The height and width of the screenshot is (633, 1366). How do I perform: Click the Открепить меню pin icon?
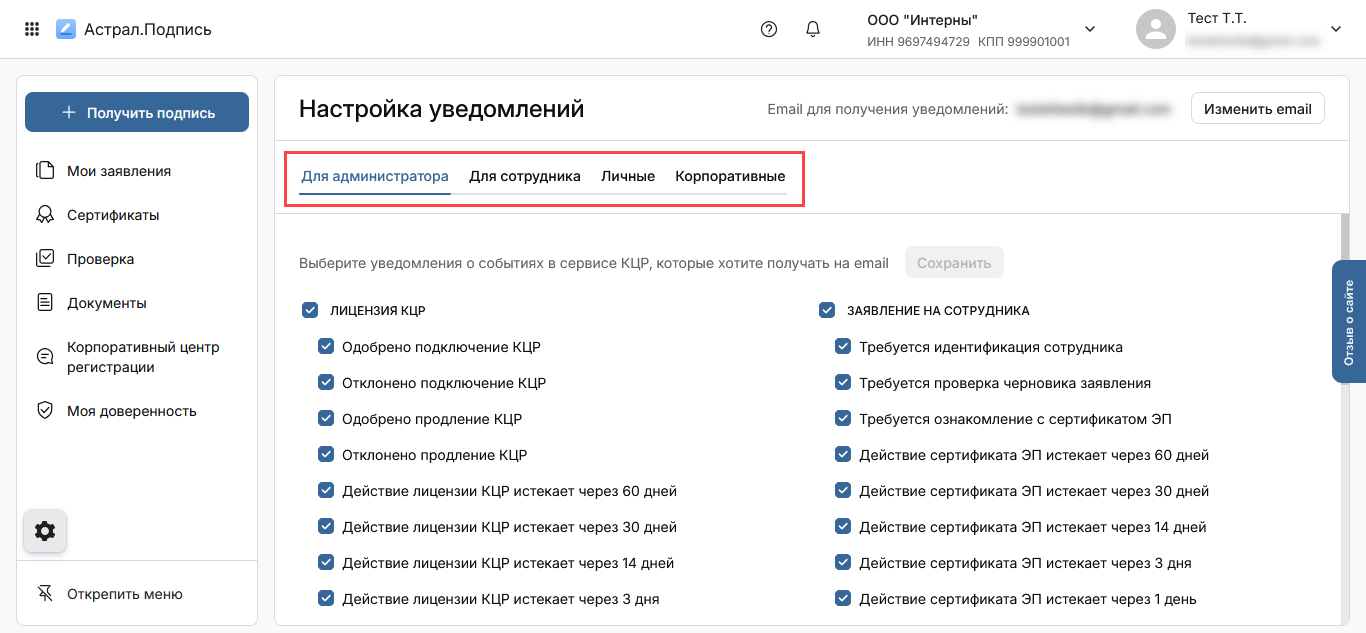point(45,594)
